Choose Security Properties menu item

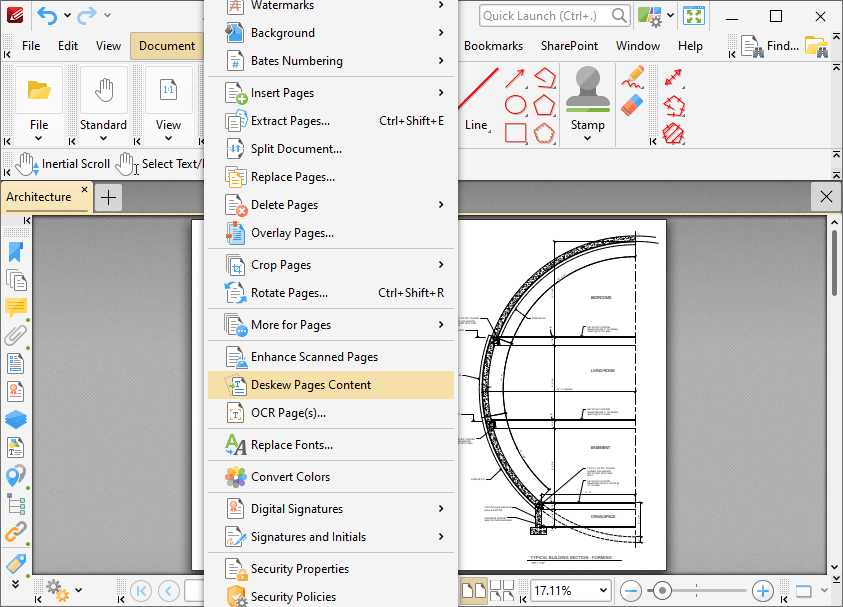coord(331,569)
